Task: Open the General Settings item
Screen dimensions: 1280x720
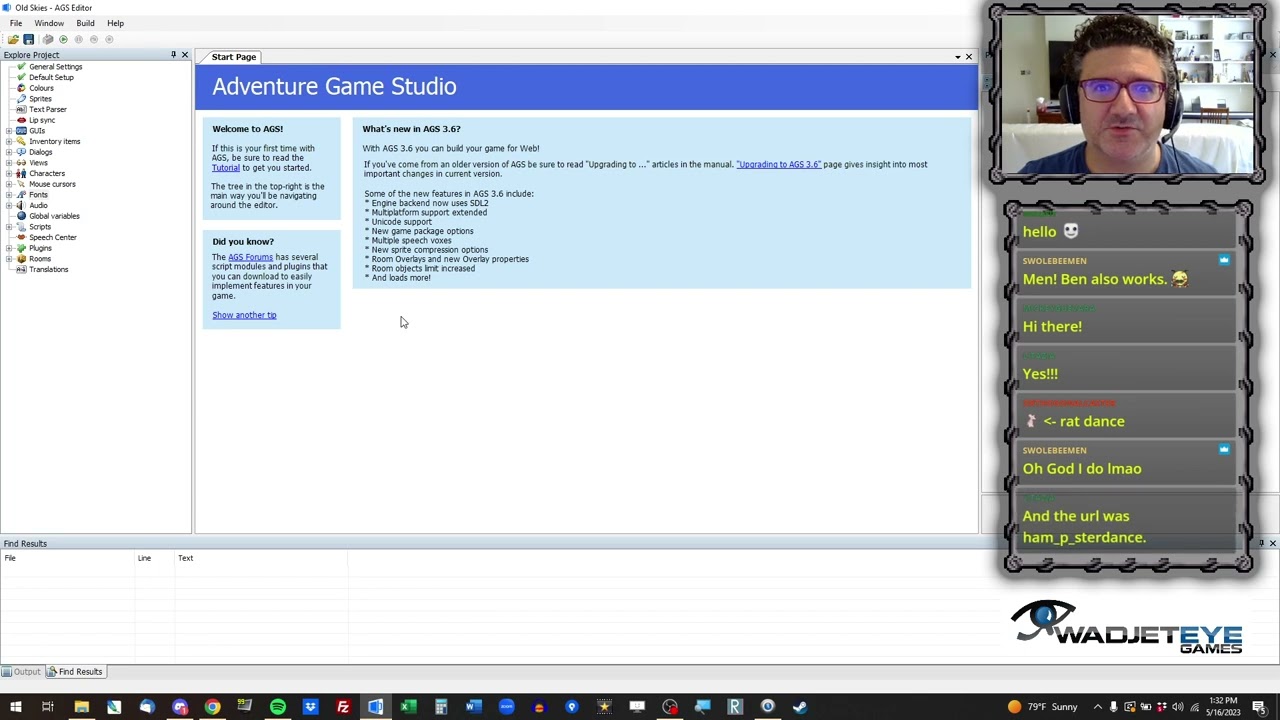Action: point(55,67)
